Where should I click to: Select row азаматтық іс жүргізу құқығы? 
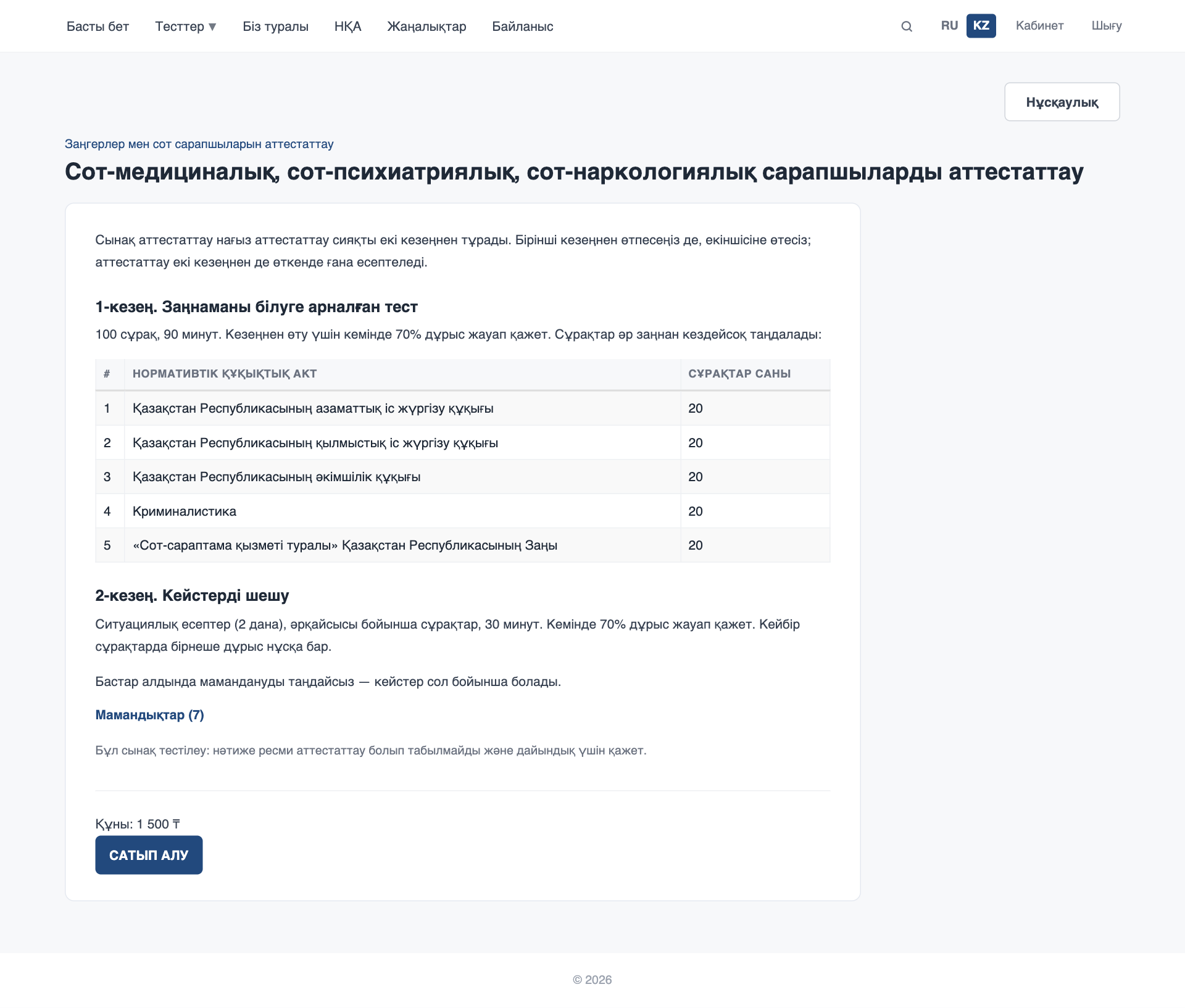pos(463,408)
